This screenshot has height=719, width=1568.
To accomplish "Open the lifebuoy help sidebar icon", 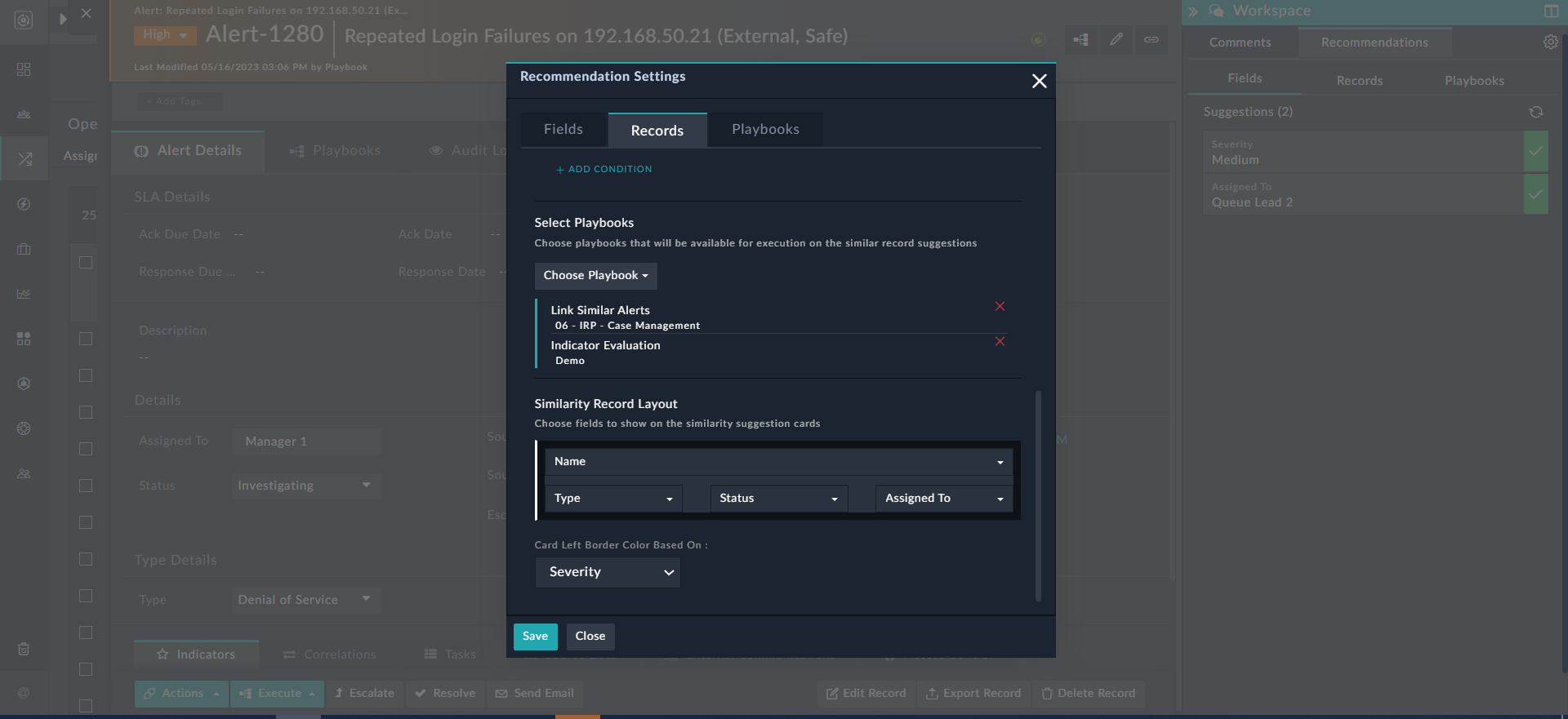I will click(x=24, y=428).
